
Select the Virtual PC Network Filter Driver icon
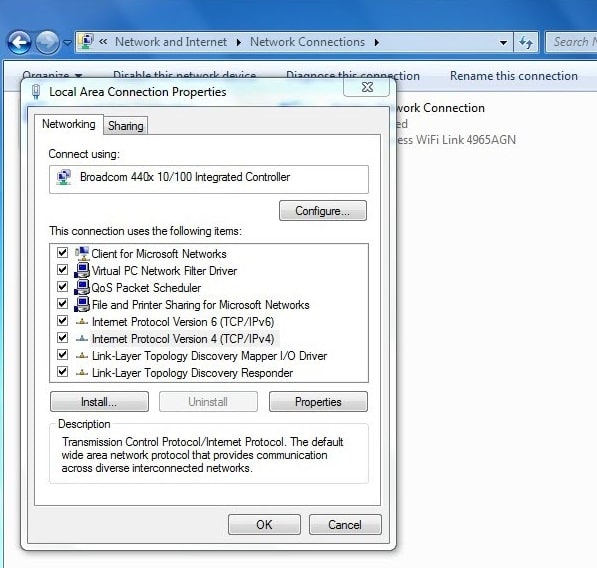click(x=82, y=271)
